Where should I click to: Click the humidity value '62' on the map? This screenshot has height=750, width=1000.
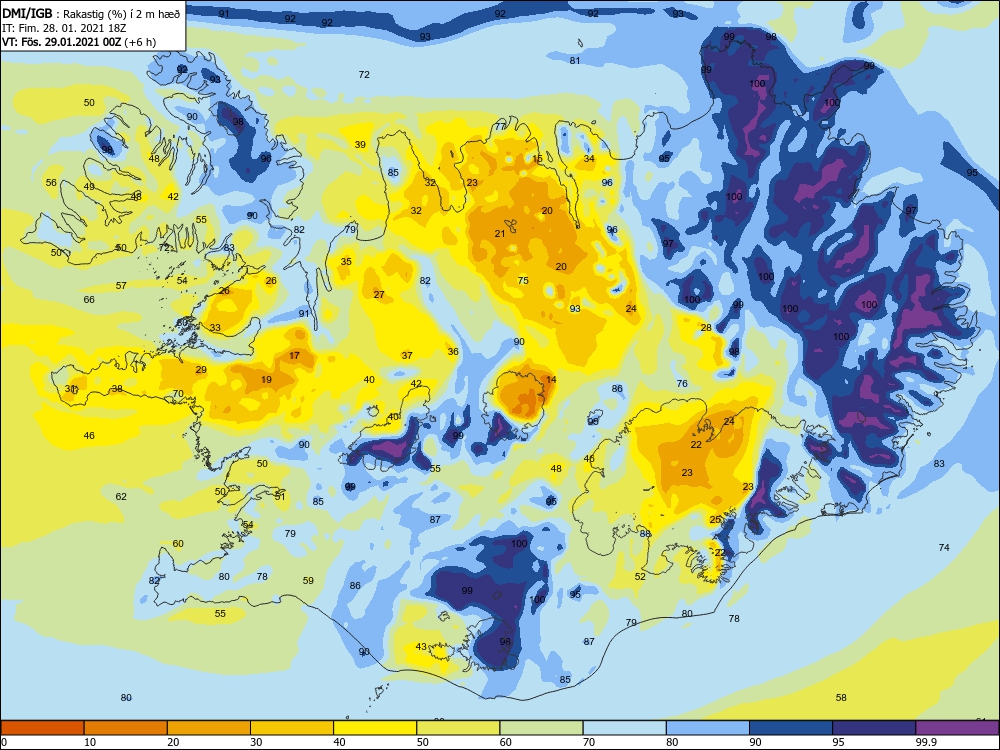coord(121,496)
